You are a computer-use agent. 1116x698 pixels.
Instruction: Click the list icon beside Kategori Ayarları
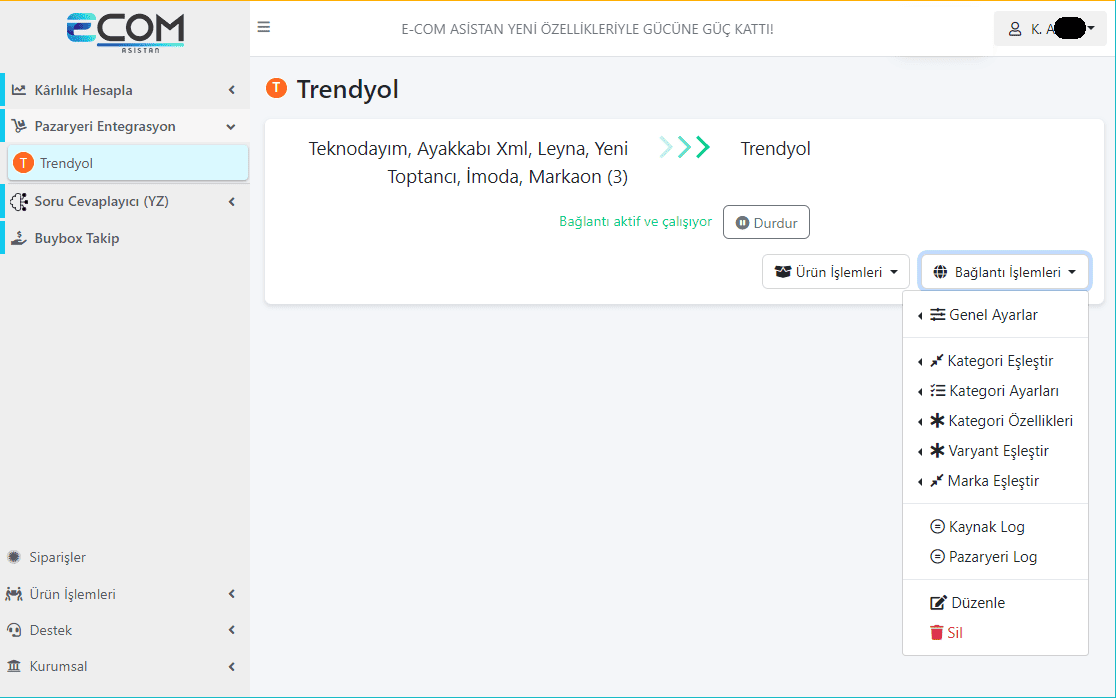click(937, 391)
